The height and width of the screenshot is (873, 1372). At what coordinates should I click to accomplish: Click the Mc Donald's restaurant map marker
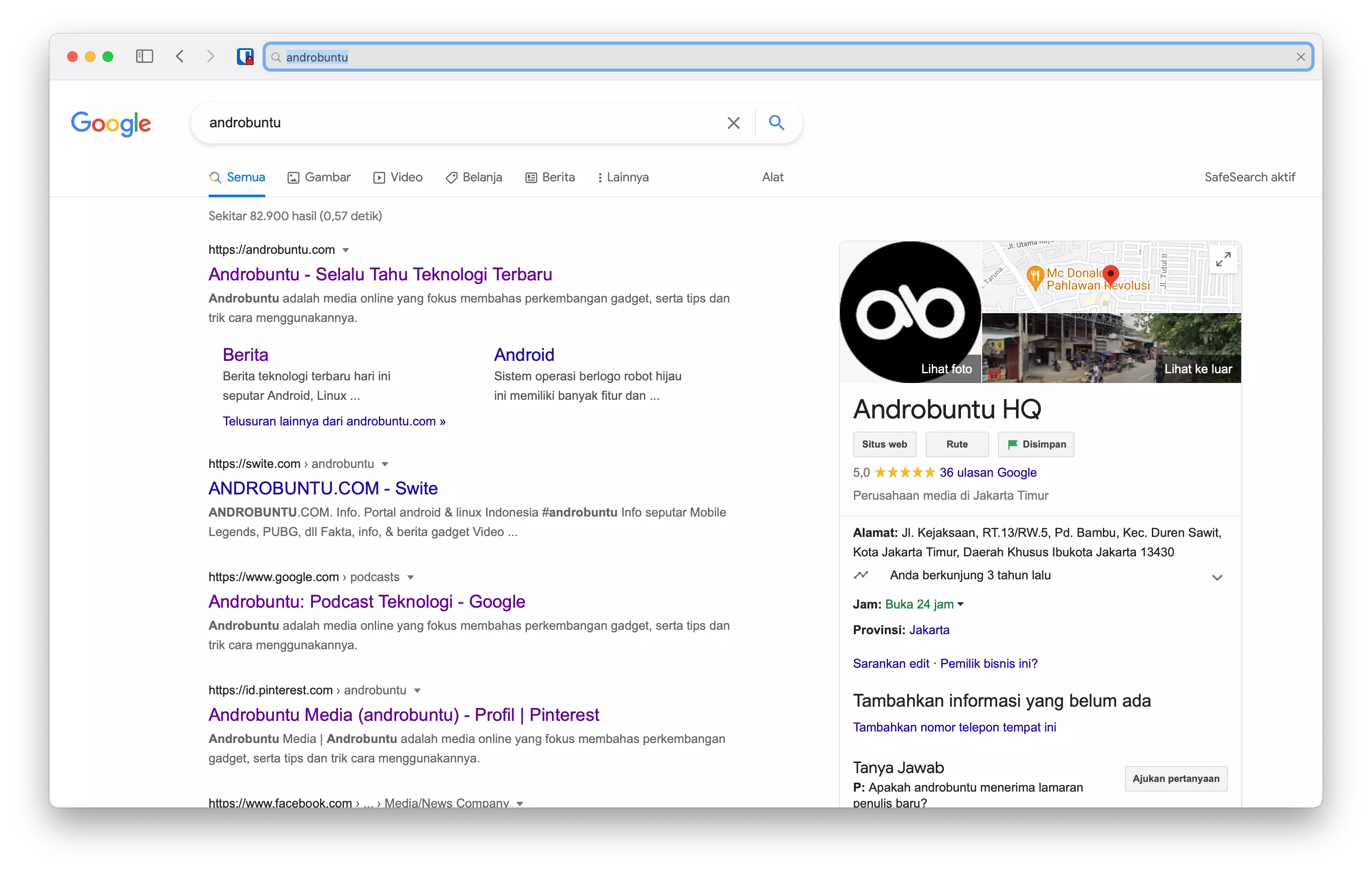pos(1035,278)
